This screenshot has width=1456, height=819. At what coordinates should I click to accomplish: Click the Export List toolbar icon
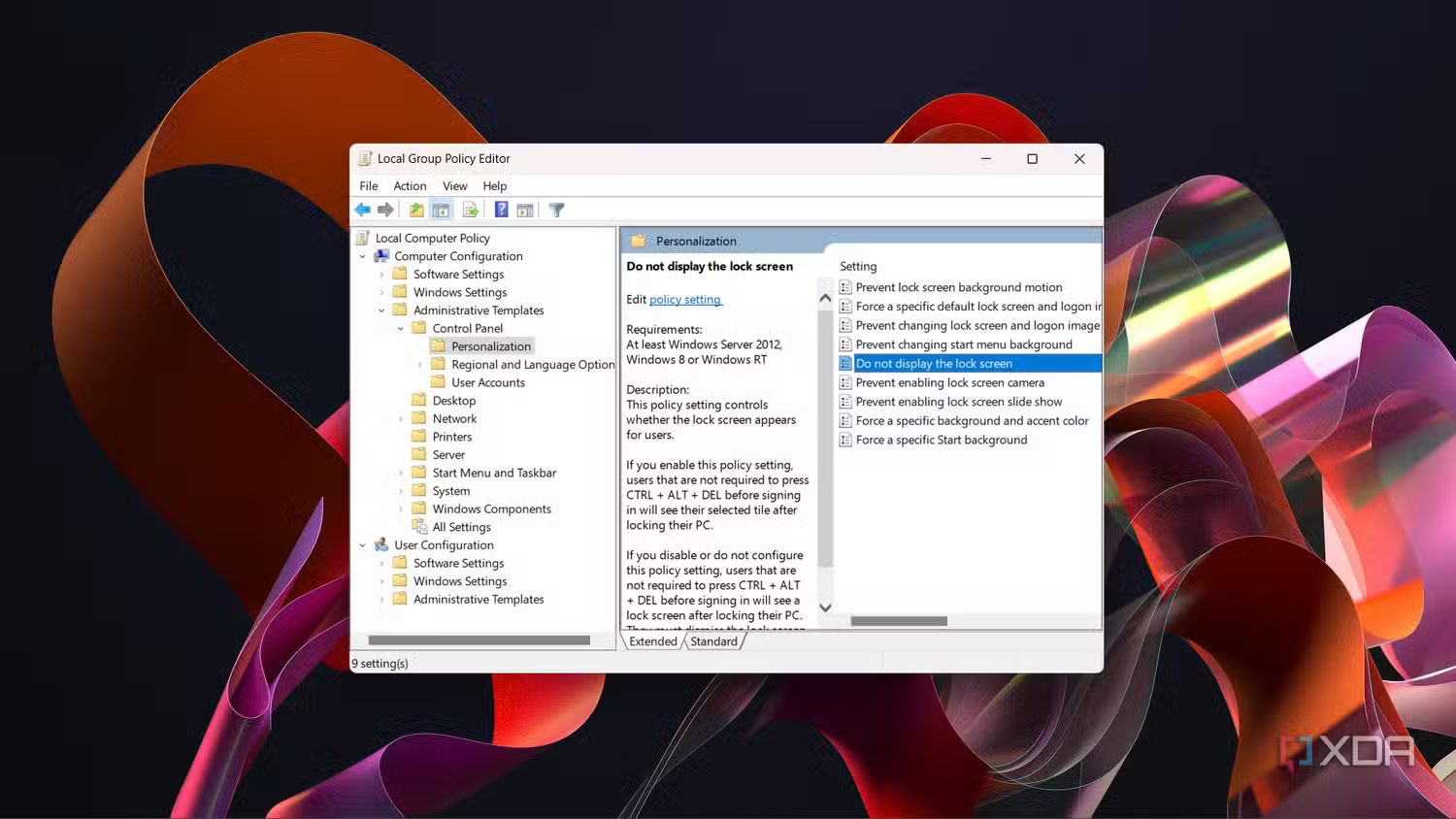point(471,209)
